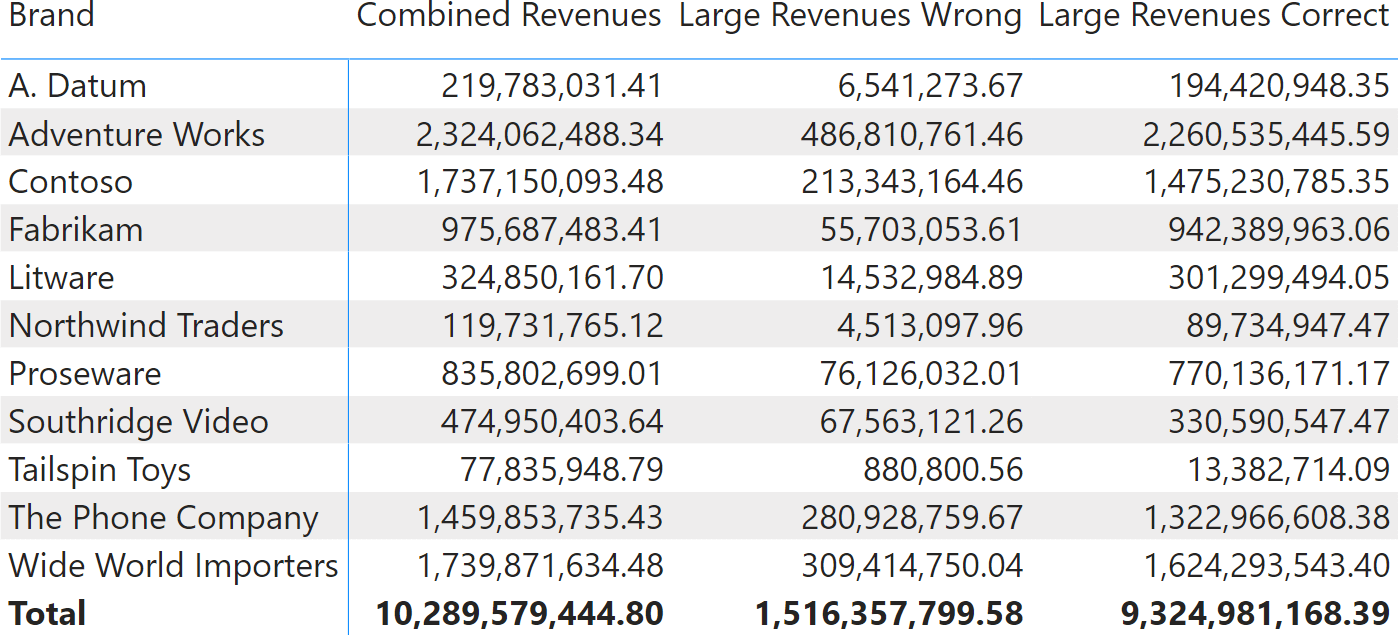
Task: Select The Phone Company wrong value 280,928,759.67
Action: [x=912, y=518]
